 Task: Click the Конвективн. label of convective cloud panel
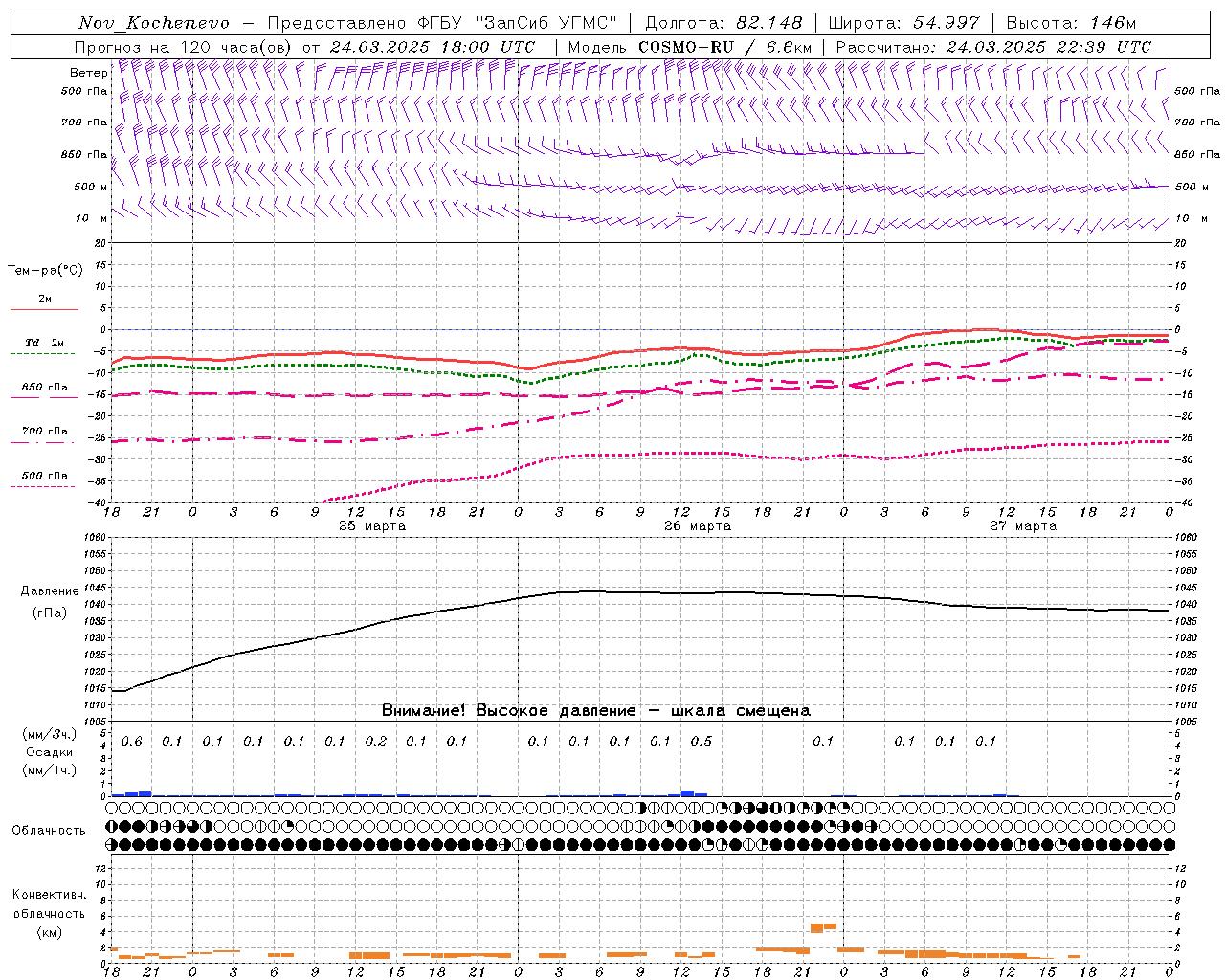coord(49,895)
